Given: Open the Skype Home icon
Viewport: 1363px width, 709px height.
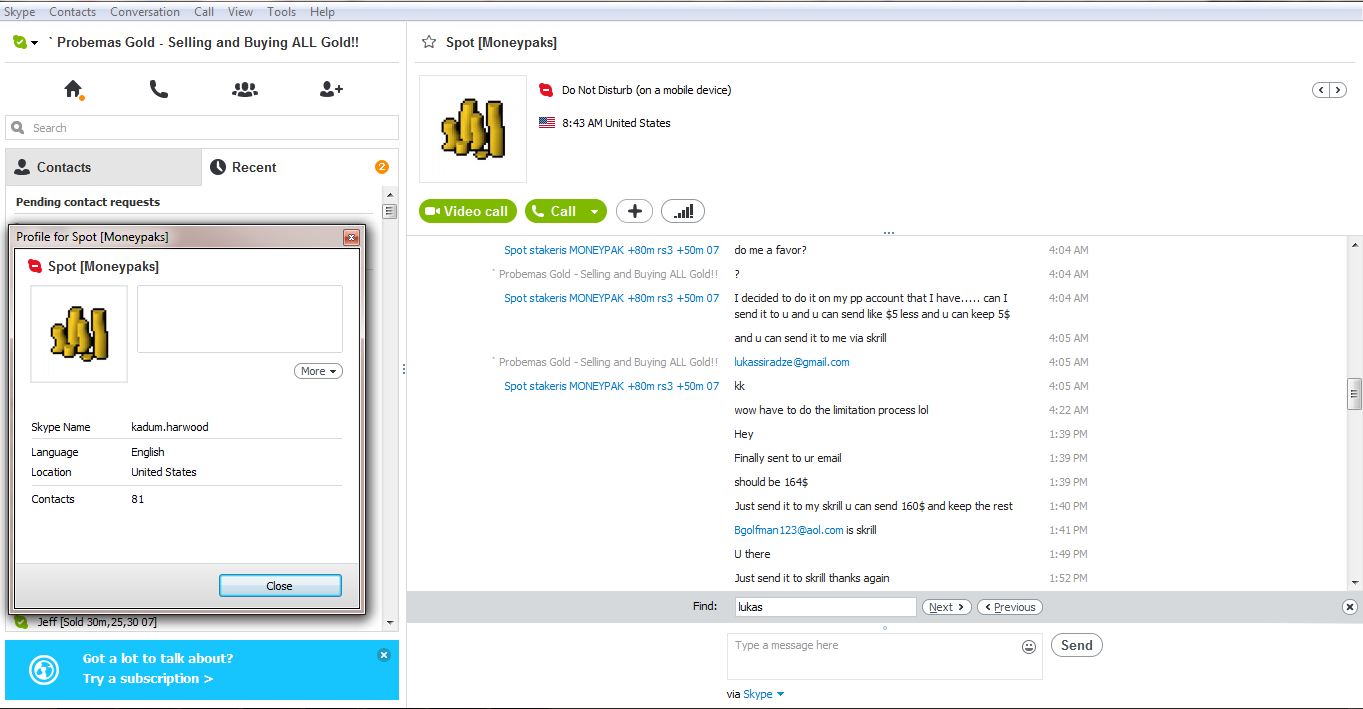Looking at the screenshot, I should [73, 89].
